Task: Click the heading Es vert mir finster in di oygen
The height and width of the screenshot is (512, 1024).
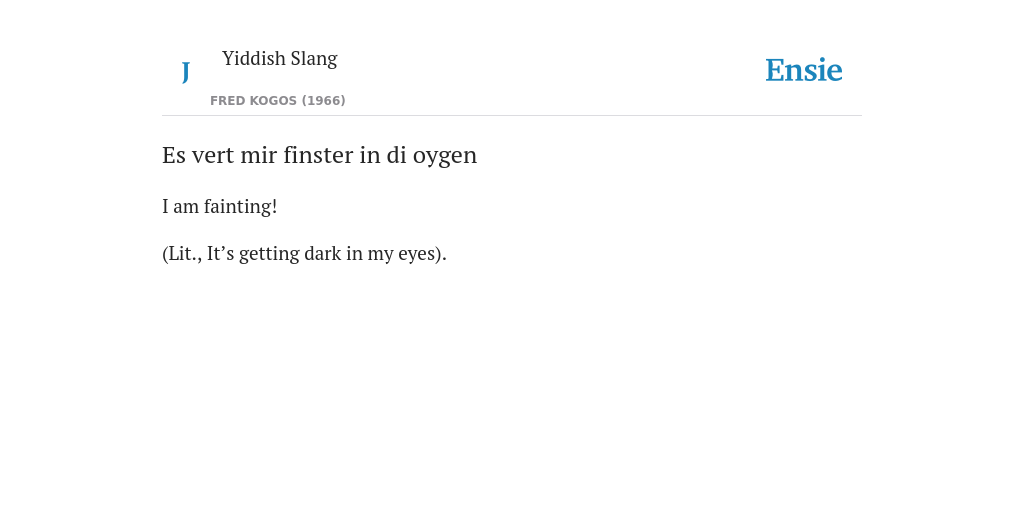Action: tap(319, 155)
